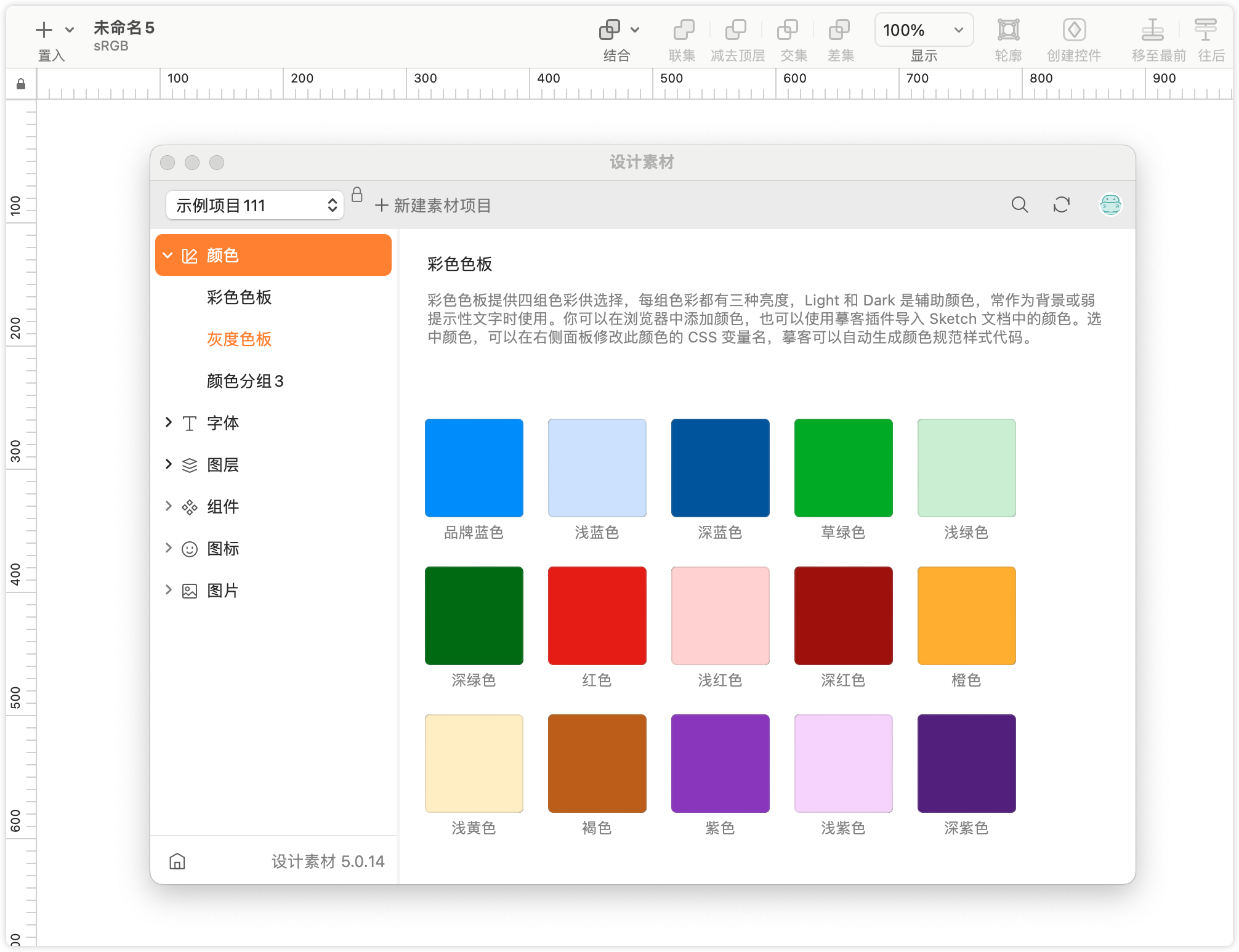This screenshot has width=1239, height=952.
Task: Click the 置入 plus icon
Action: [x=44, y=30]
